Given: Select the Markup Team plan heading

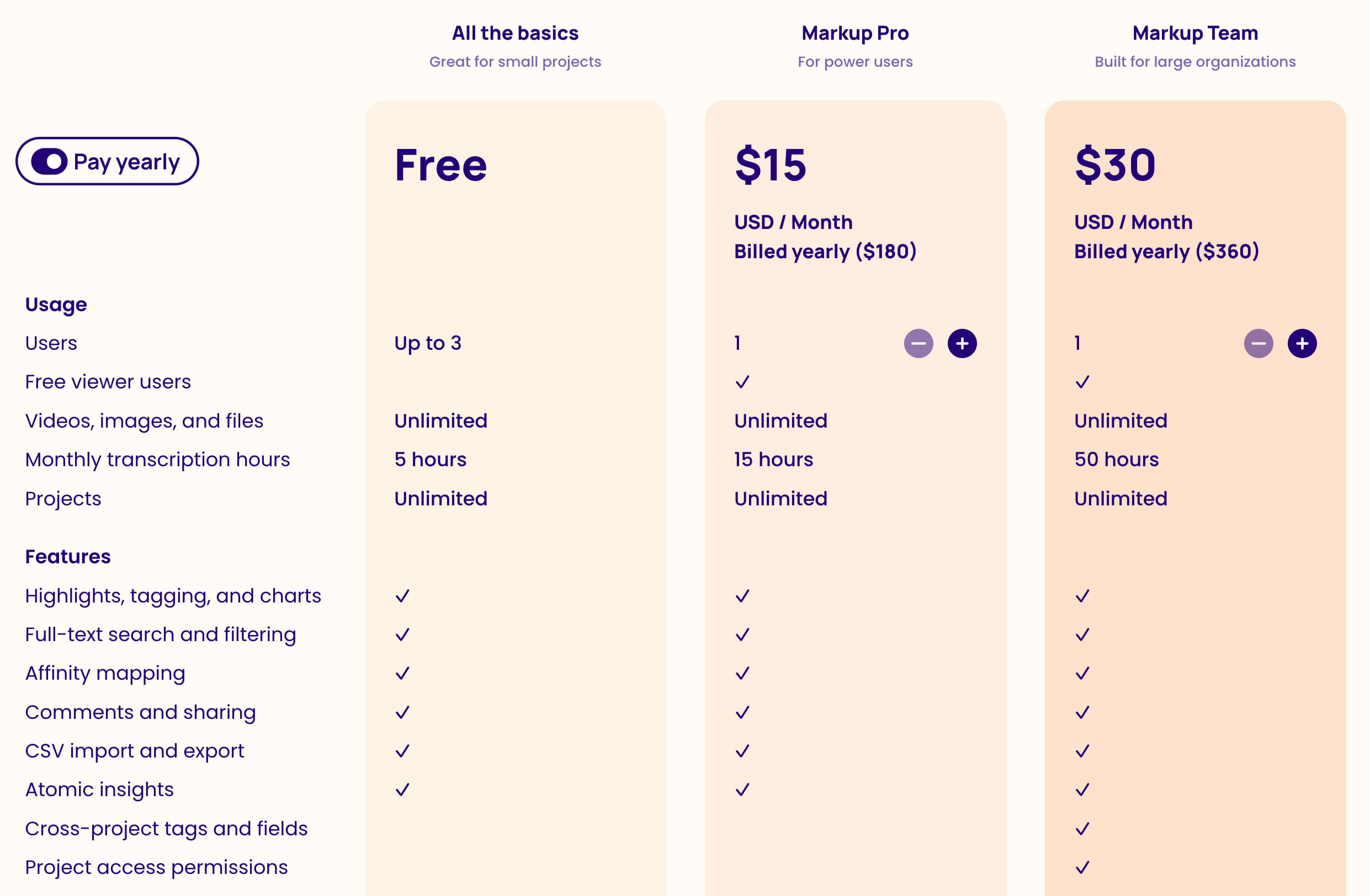Looking at the screenshot, I should [1195, 33].
